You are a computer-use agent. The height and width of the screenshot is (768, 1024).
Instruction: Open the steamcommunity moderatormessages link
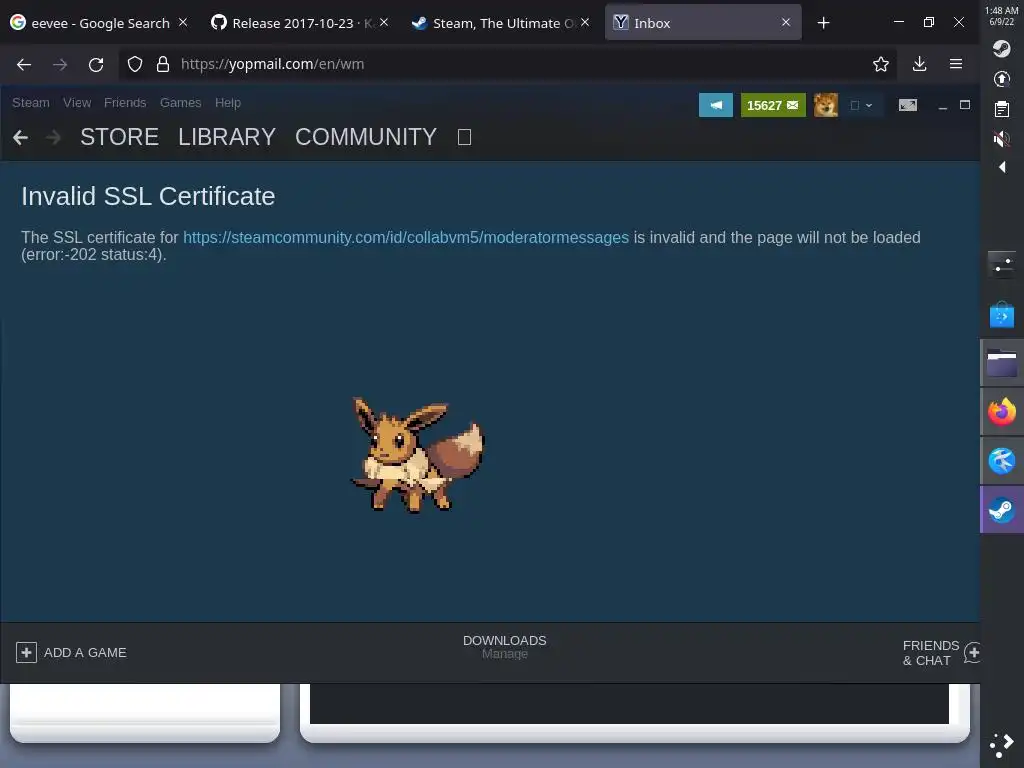(406, 237)
